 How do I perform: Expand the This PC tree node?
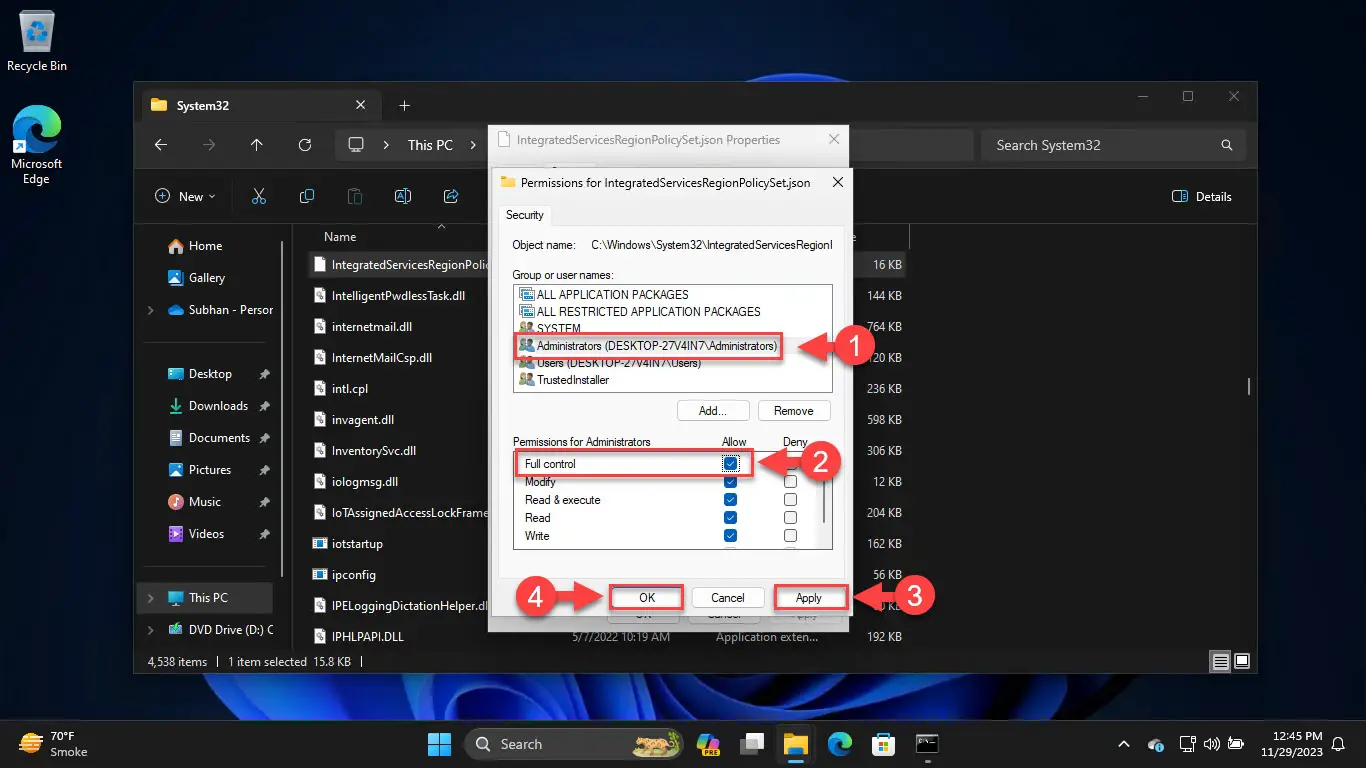click(x=151, y=598)
